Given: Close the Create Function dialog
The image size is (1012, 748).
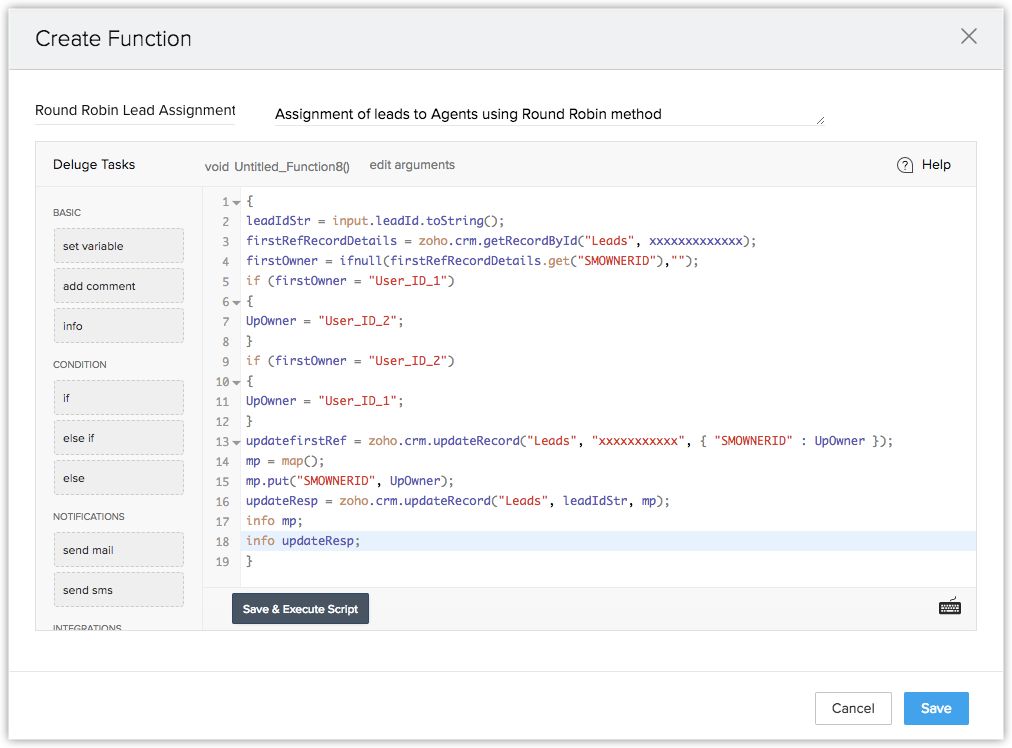Looking at the screenshot, I should pos(968,37).
